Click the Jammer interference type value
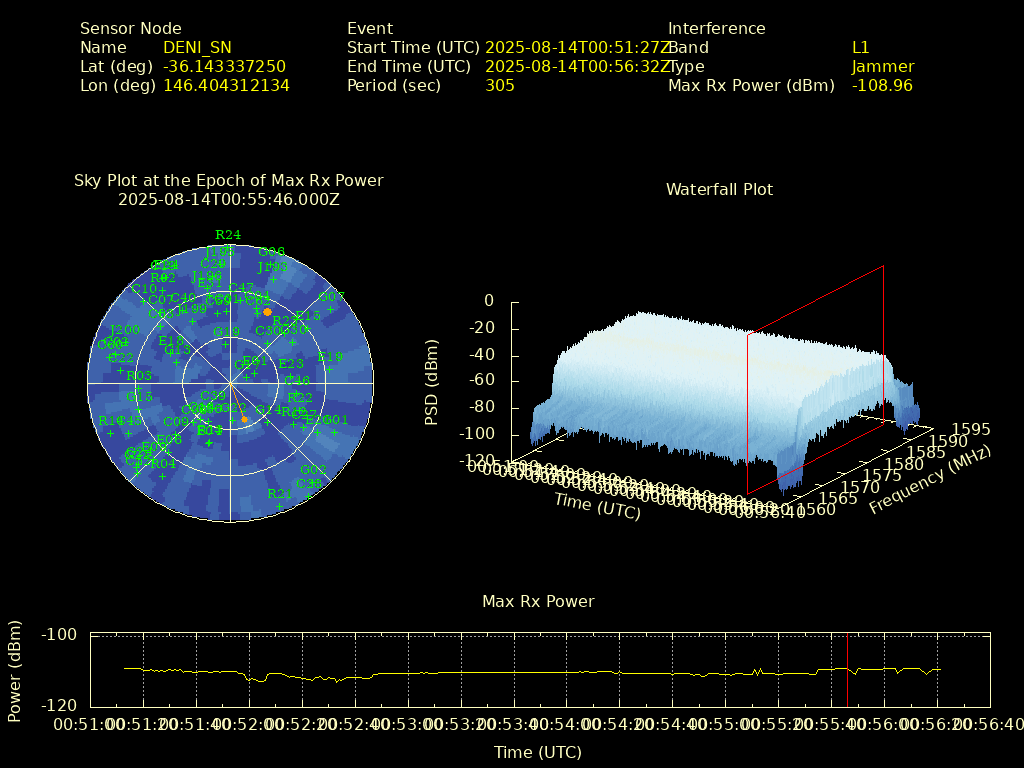 (x=882, y=66)
